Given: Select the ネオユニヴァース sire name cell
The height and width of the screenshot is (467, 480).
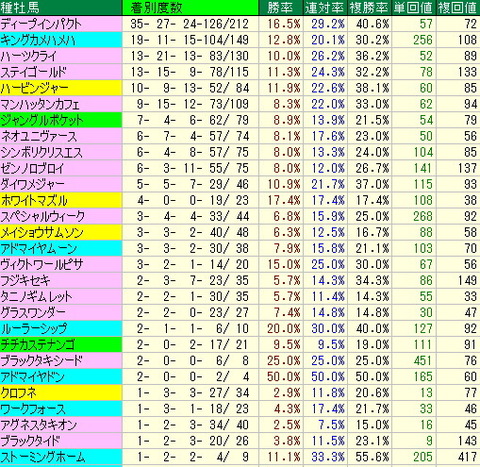Looking at the screenshot, I should click(x=61, y=136).
